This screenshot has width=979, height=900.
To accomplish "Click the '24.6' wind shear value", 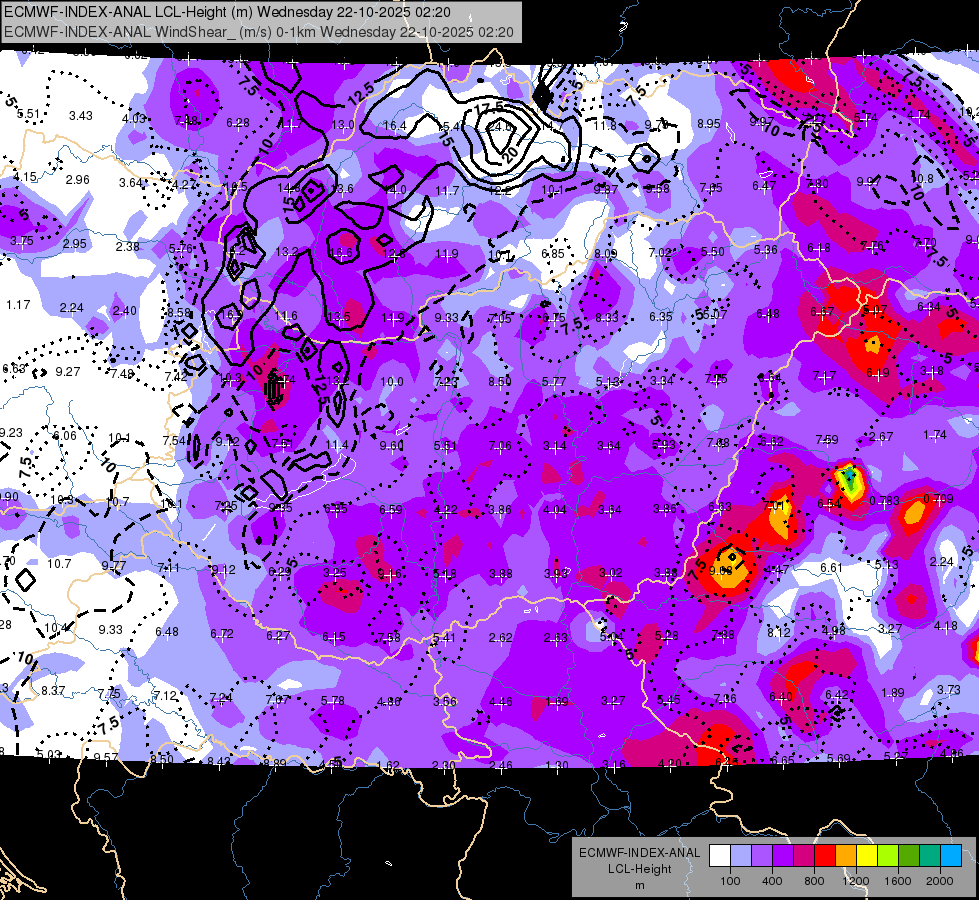I will [x=499, y=127].
